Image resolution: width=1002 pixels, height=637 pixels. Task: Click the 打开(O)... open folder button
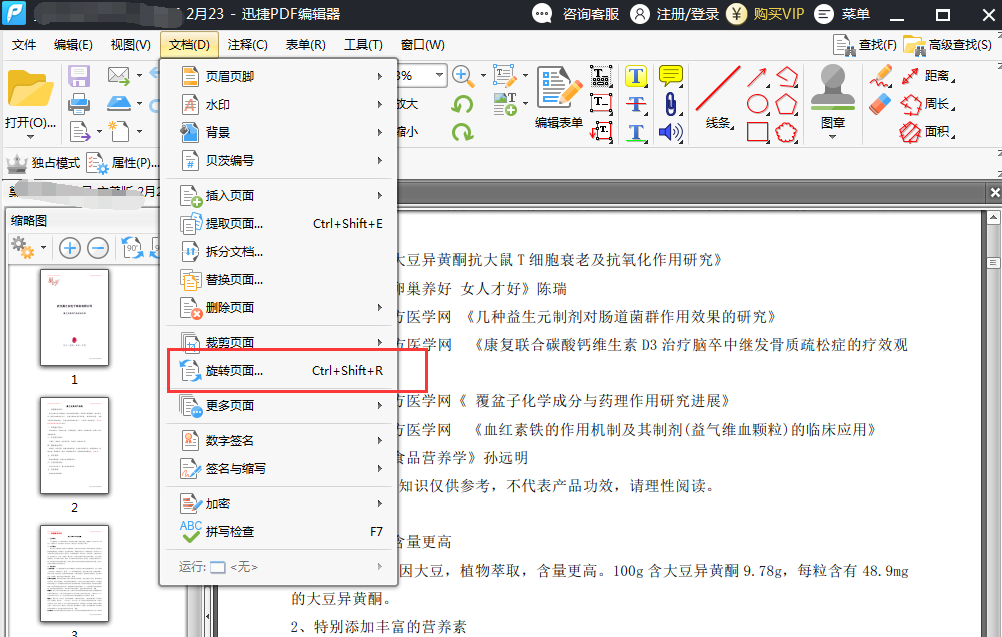click(30, 98)
